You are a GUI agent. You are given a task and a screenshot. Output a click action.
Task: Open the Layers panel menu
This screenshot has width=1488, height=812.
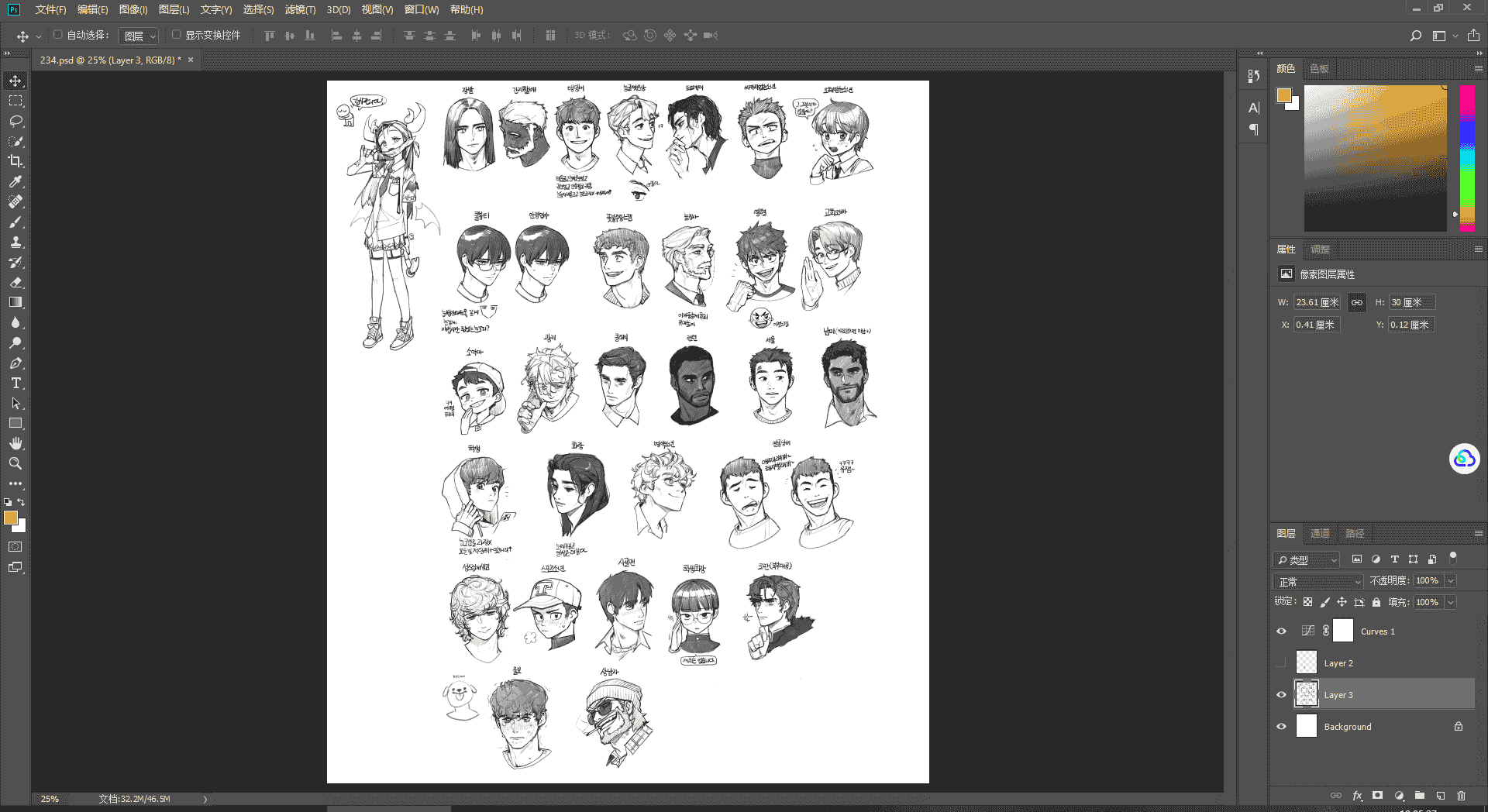tap(1478, 534)
